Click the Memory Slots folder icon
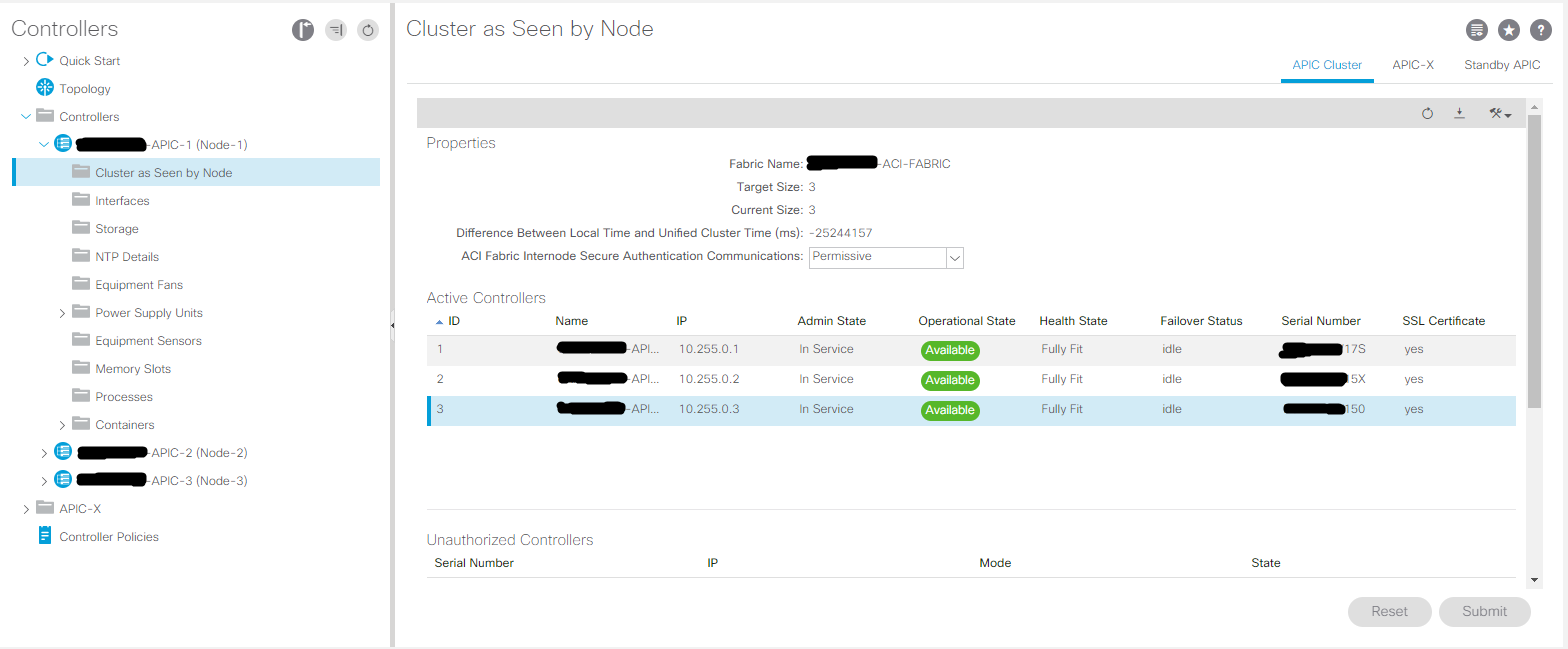The width and height of the screenshot is (1568, 649). 81,368
